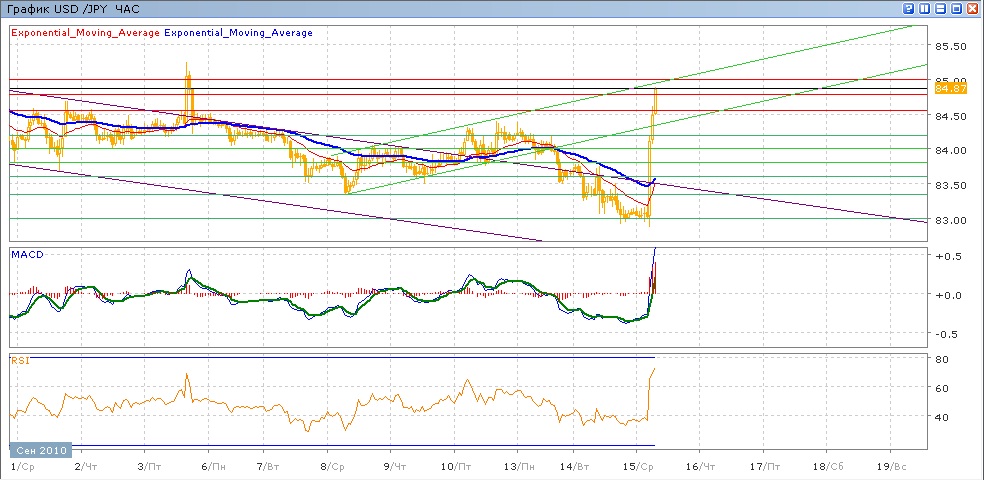Close the USD/JPY chart window
Viewport: 984px width, 480px height.
pos(972,8)
